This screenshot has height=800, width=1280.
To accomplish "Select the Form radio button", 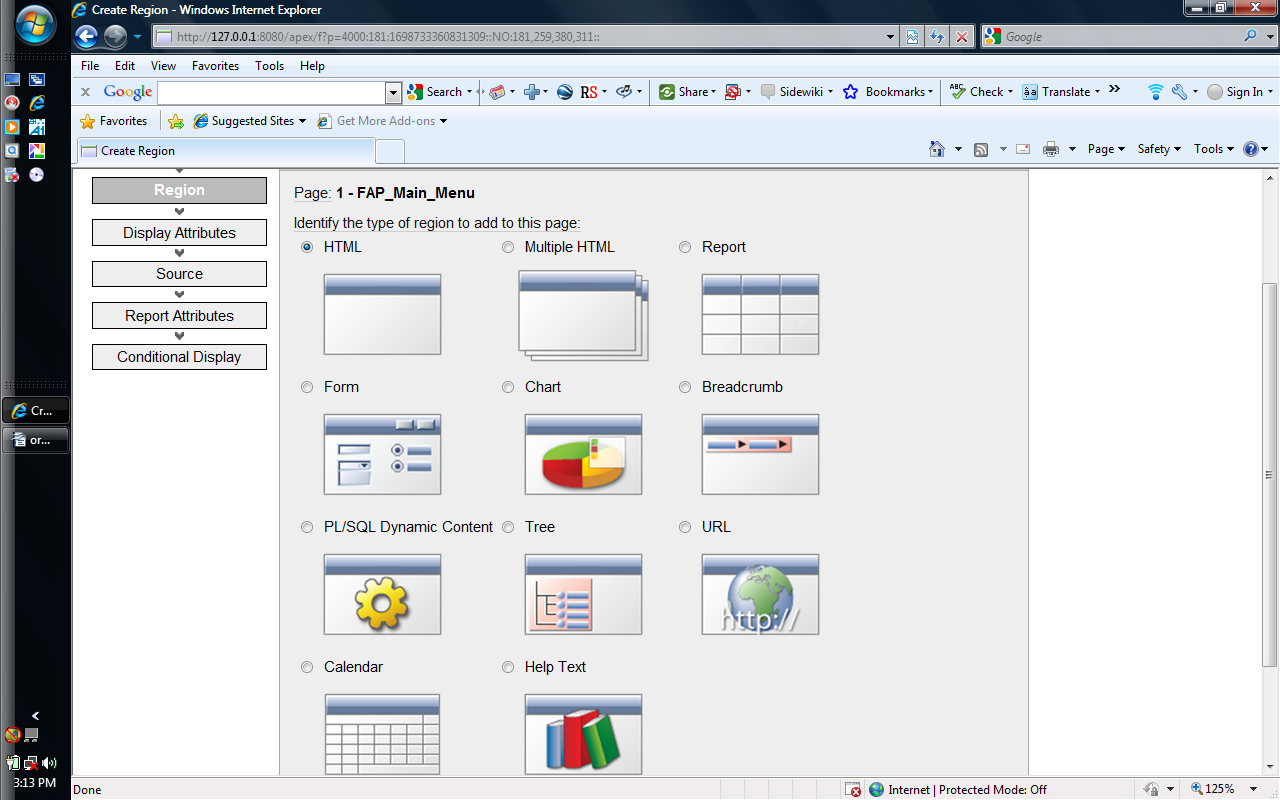I will pyautogui.click(x=307, y=387).
